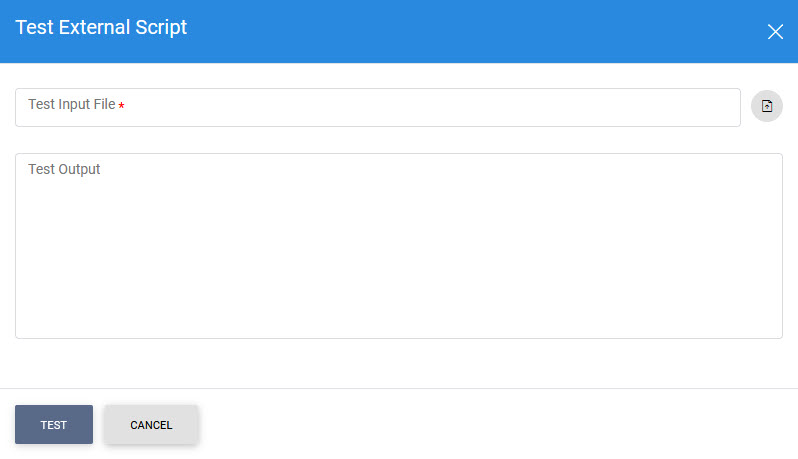Dismiss dialog with the X icon
Viewport: 798px width, 459px height.
click(775, 31)
